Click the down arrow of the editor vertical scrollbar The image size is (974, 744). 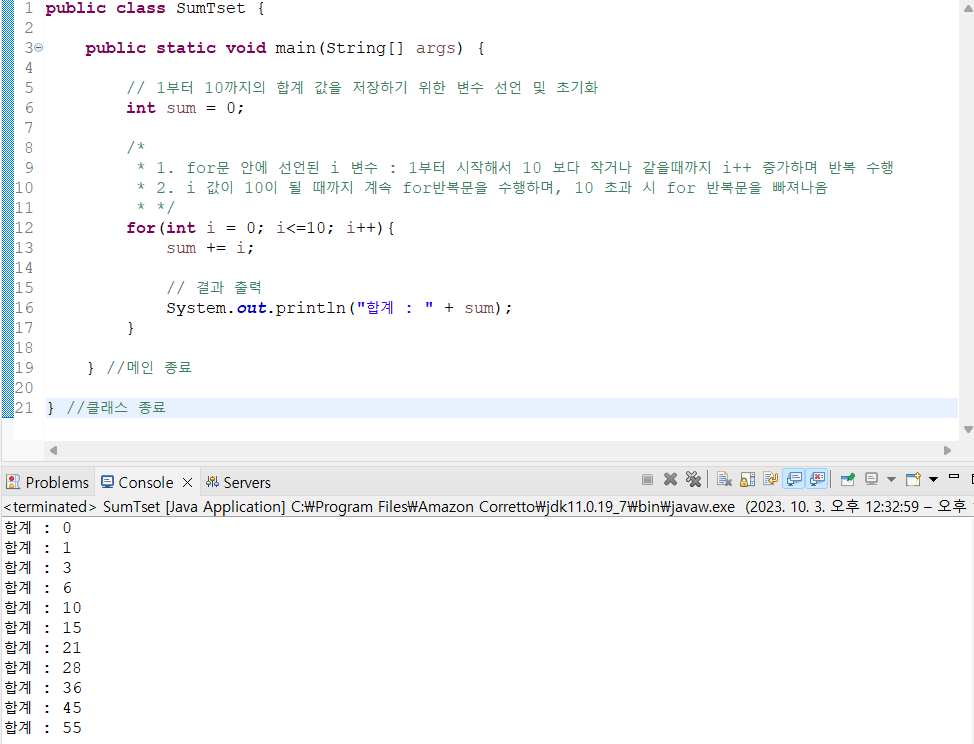(x=968, y=429)
